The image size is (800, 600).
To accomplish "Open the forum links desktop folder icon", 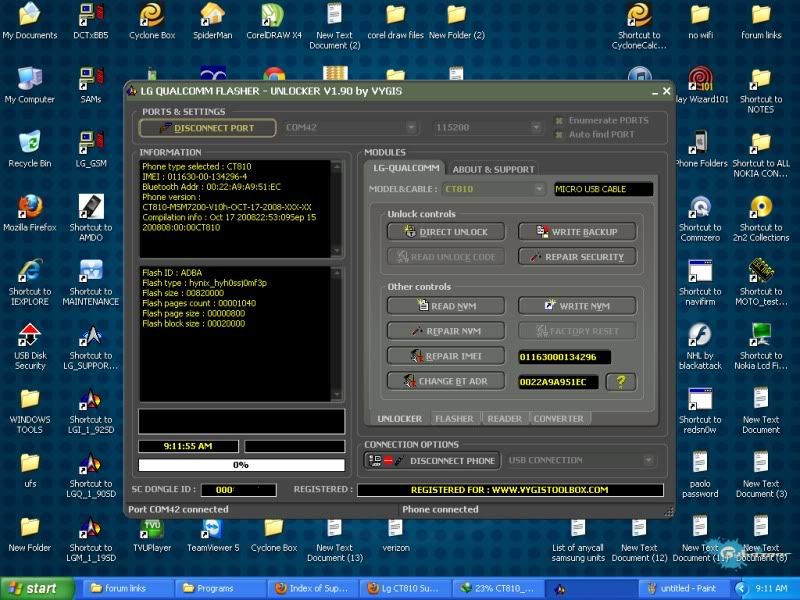I will pos(761,21).
